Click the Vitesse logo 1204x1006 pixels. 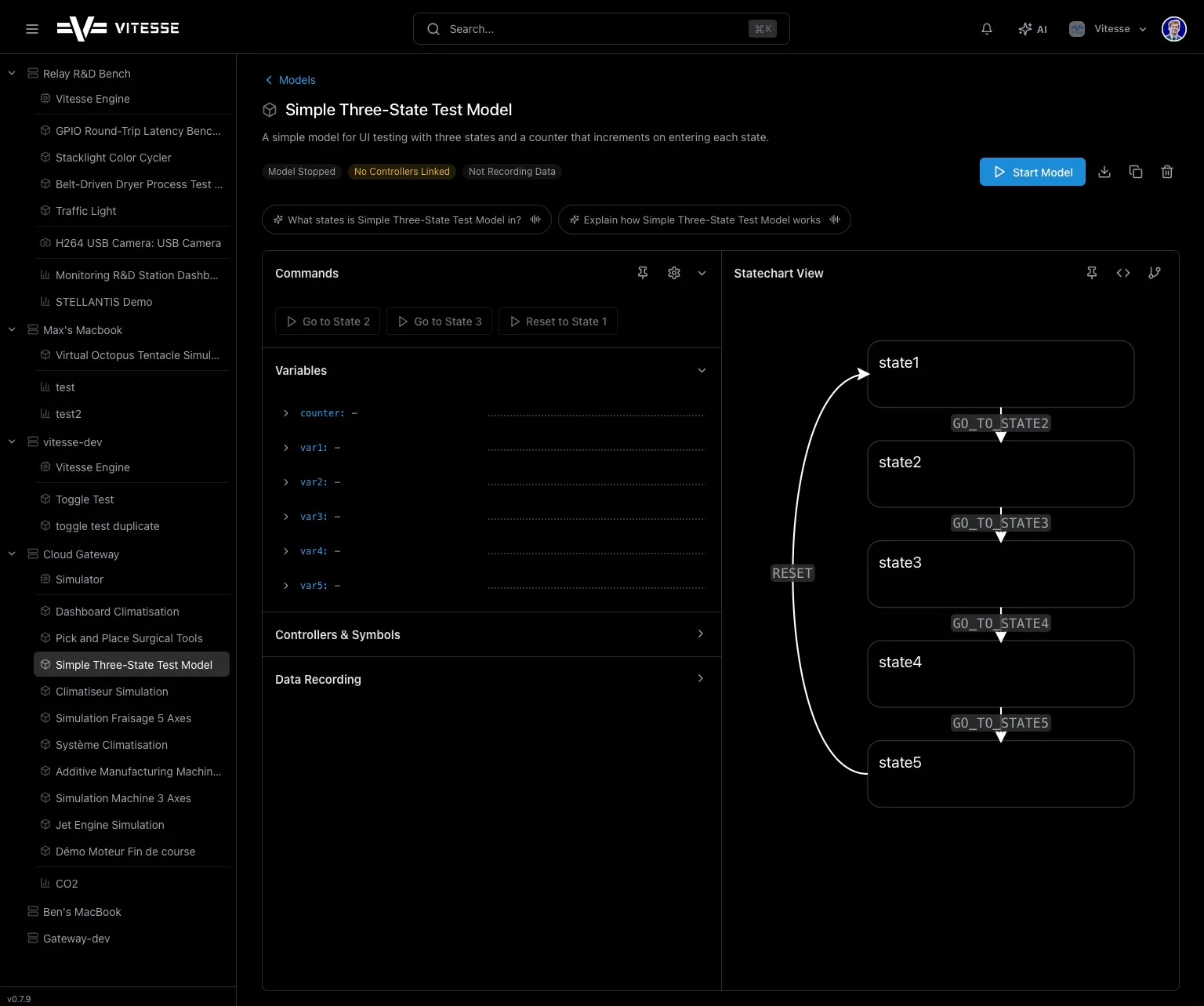[118, 28]
